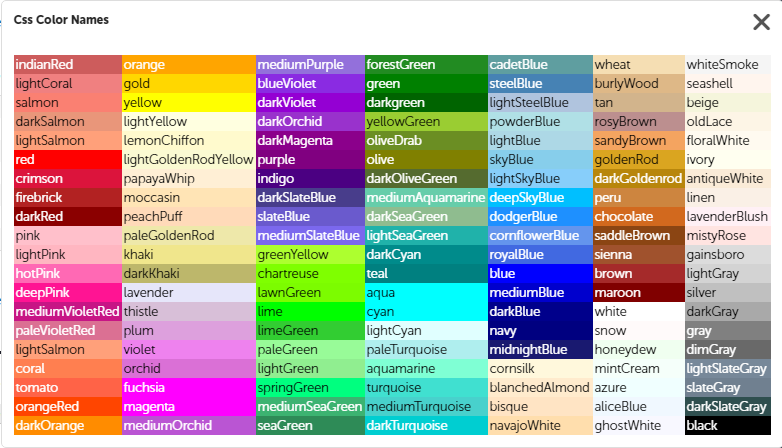This screenshot has width=782, height=448.
Task: Pick the lavenderBlush swatch
Action: [x=728, y=217]
